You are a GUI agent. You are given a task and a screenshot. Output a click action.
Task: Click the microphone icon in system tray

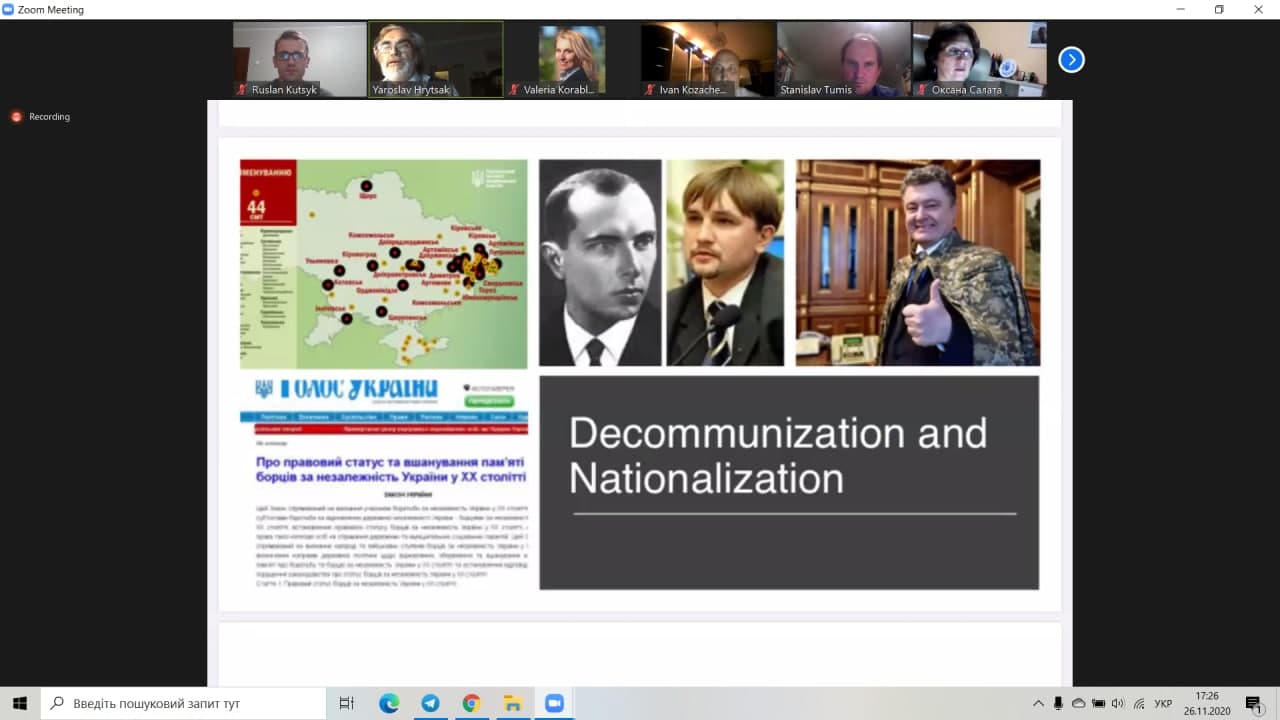[x=1058, y=703]
